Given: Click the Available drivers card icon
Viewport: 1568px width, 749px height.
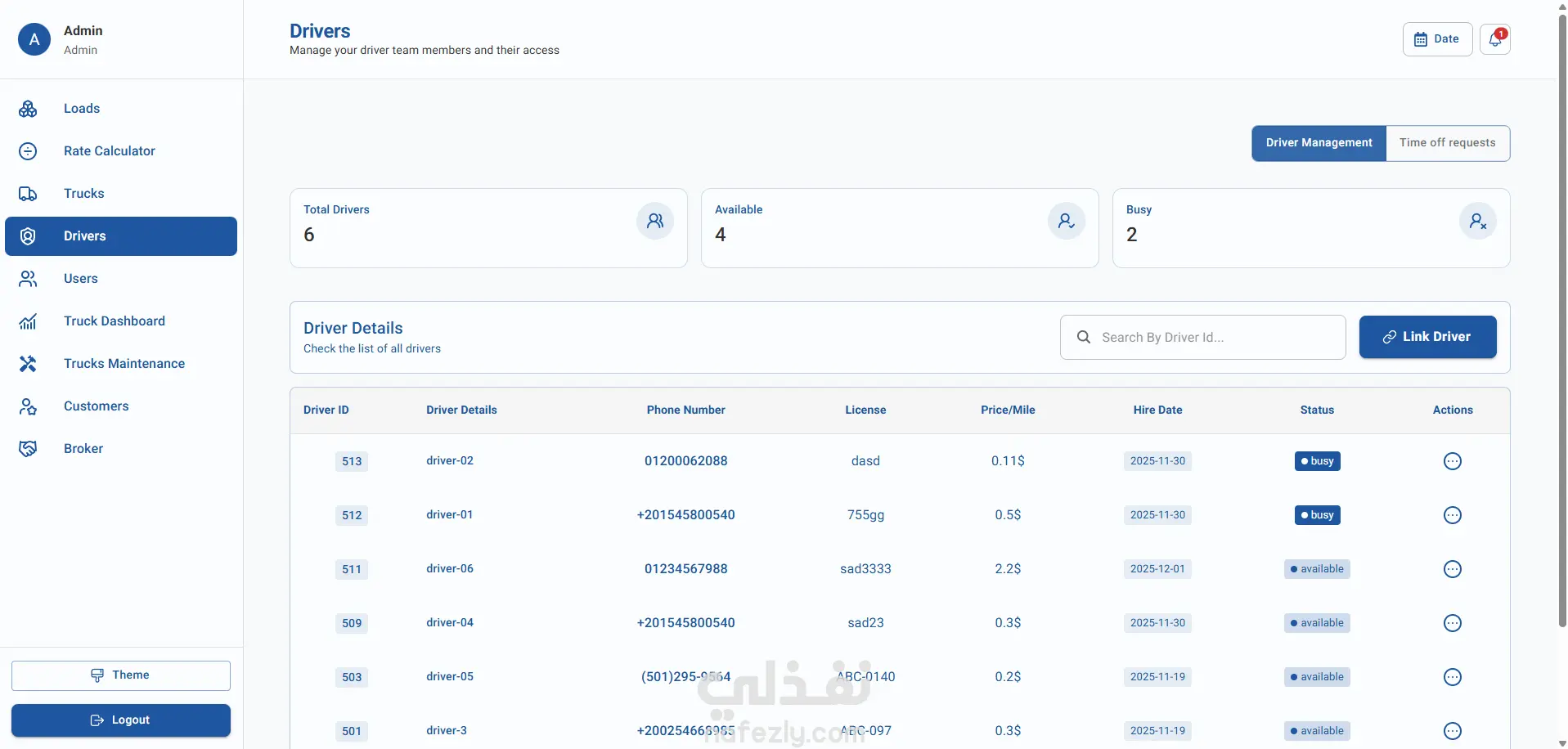Looking at the screenshot, I should tap(1067, 221).
